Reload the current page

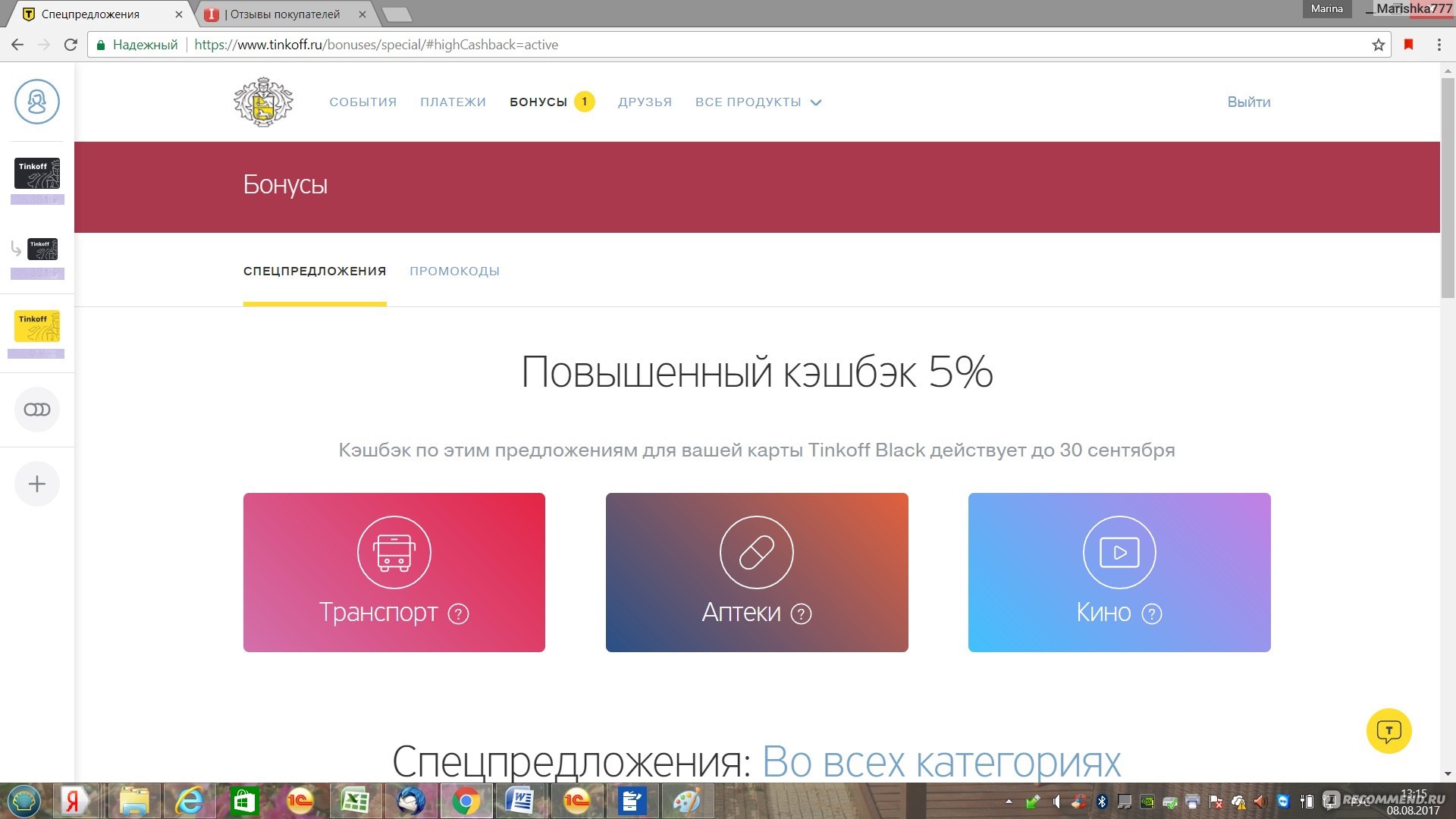pos(71,45)
